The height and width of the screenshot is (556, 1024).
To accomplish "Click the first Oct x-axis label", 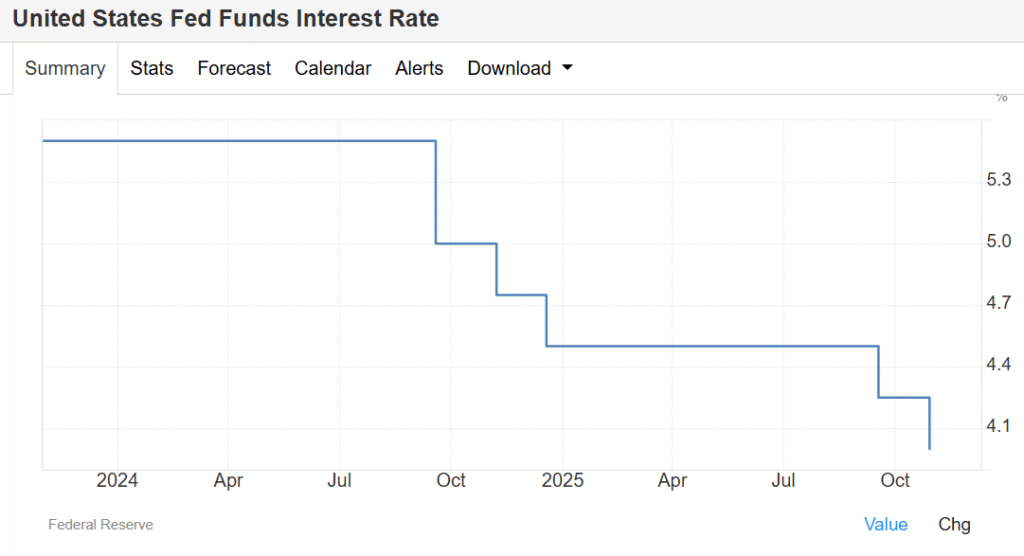I will tap(451, 481).
